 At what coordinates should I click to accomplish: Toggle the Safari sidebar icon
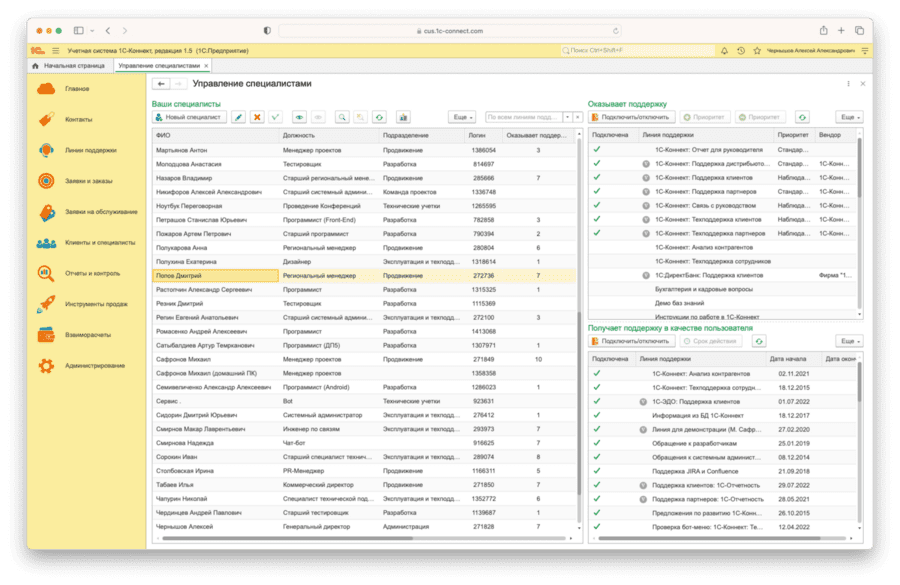pyautogui.click(x=79, y=30)
